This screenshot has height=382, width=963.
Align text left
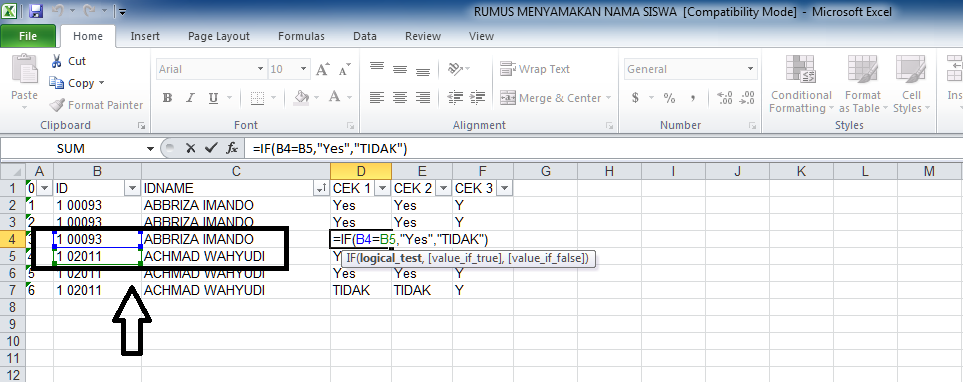(x=376, y=97)
